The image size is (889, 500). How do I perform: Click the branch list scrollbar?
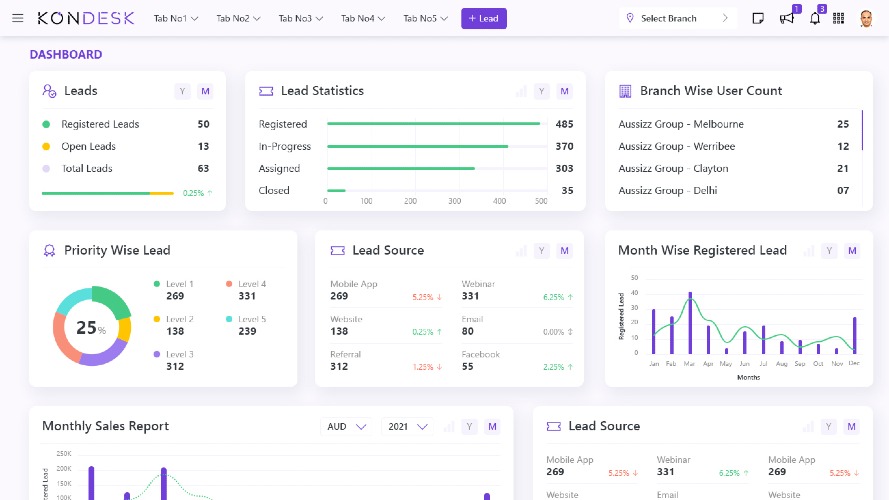(862, 130)
